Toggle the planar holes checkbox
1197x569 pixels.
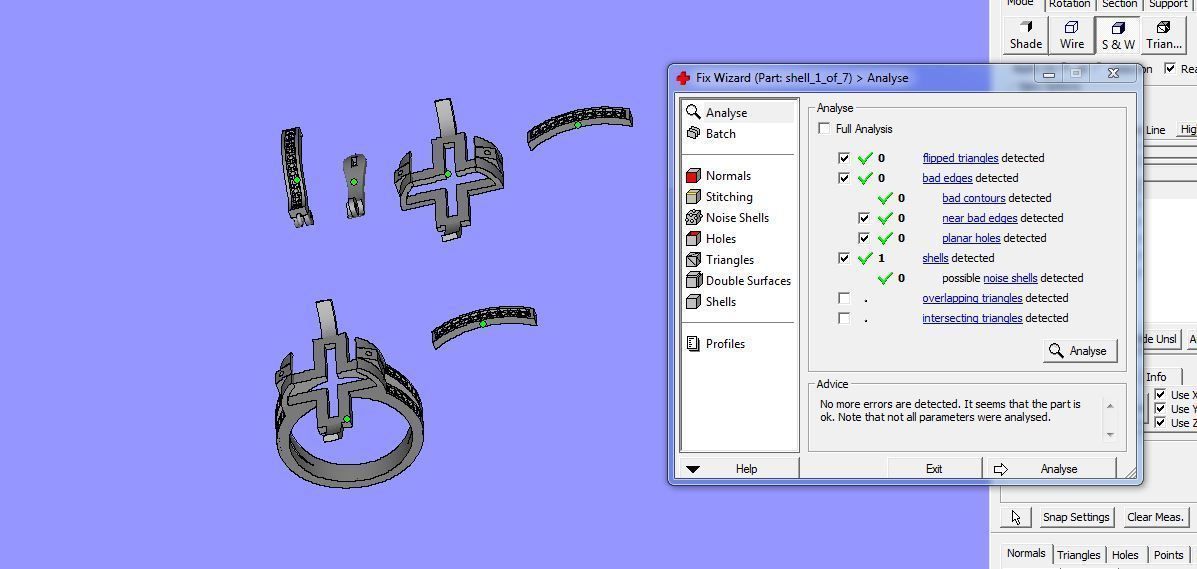click(x=863, y=238)
